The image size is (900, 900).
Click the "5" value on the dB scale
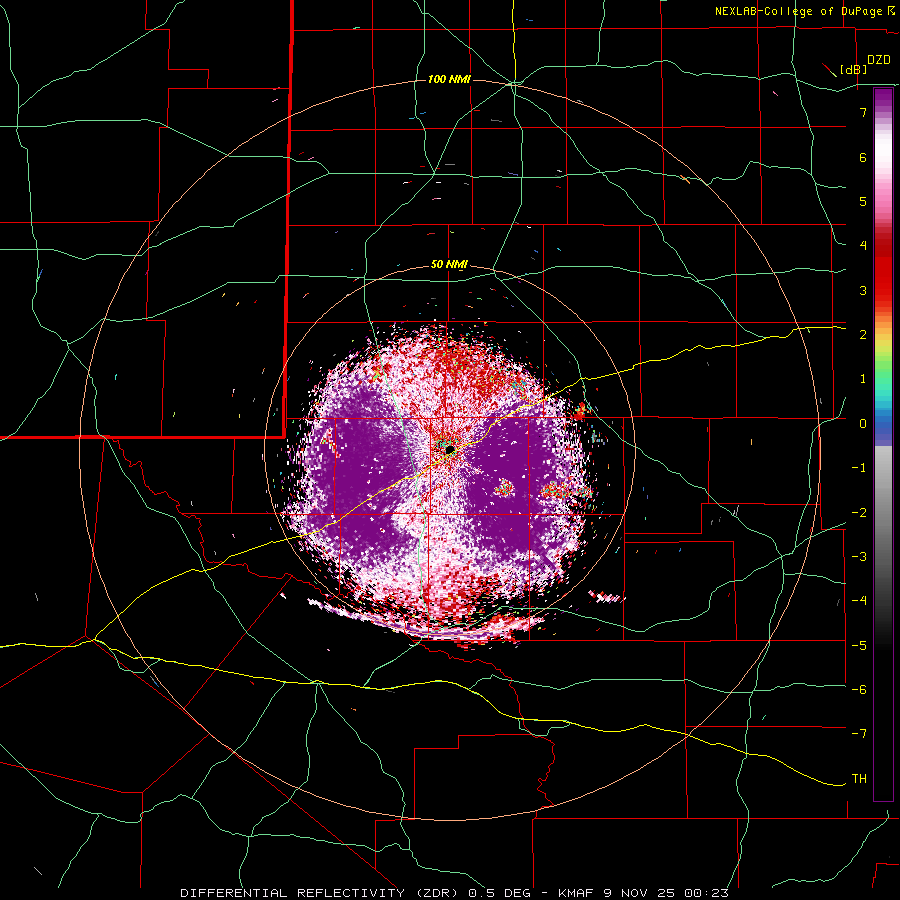click(863, 201)
